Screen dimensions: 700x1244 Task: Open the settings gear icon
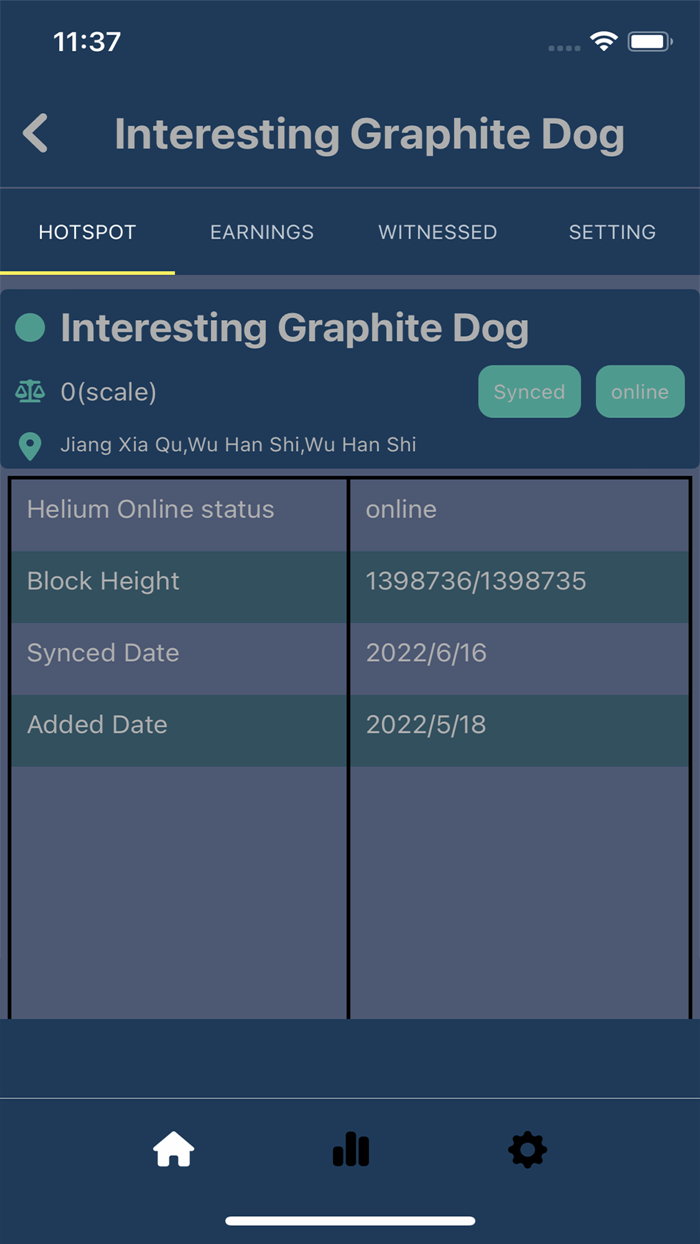point(527,1150)
